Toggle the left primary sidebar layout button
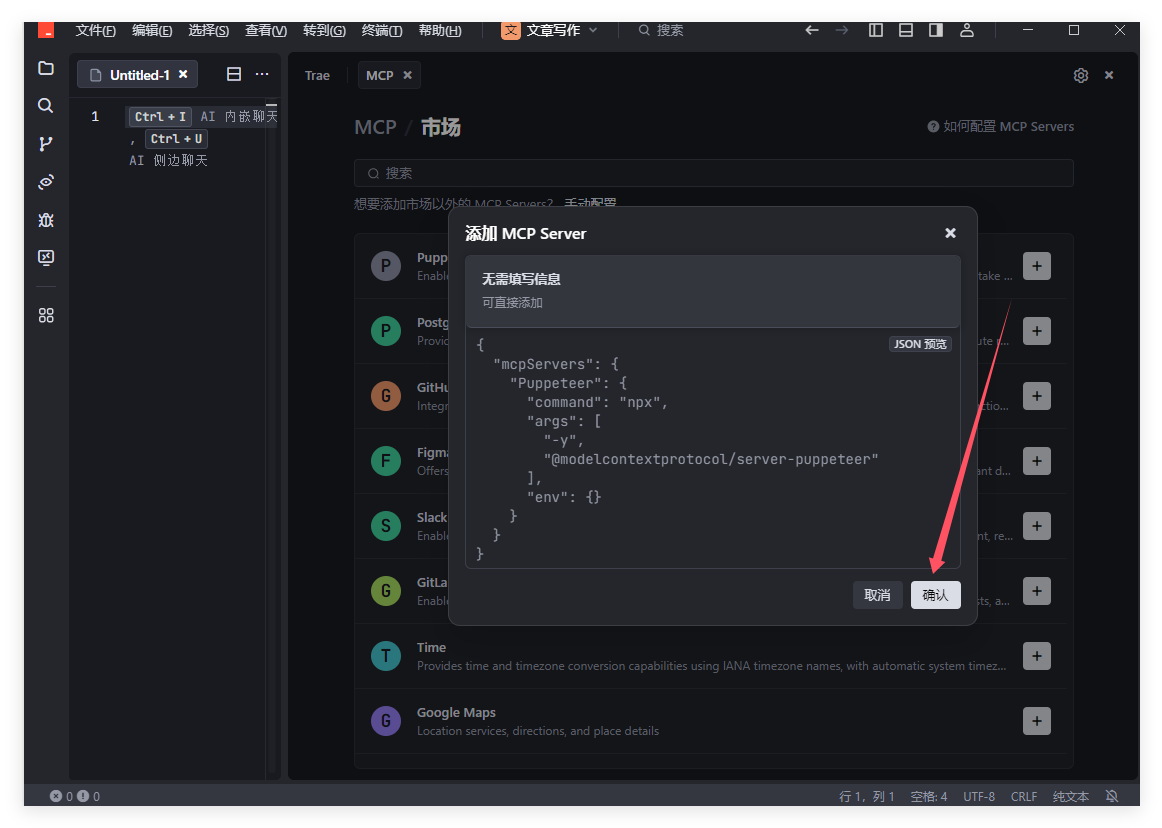1162x828 pixels. pos(876,30)
